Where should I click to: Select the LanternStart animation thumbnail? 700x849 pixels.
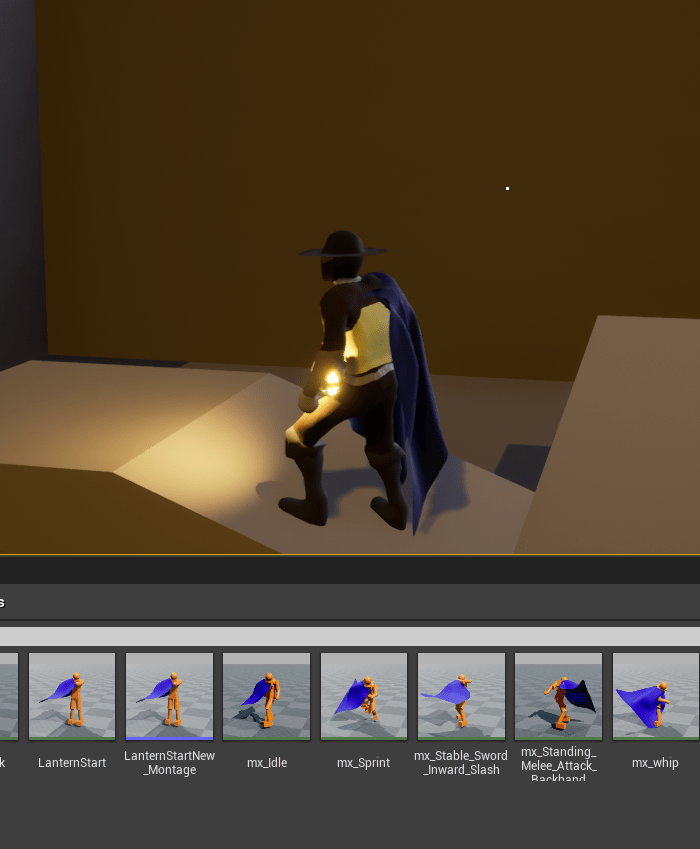pos(72,696)
